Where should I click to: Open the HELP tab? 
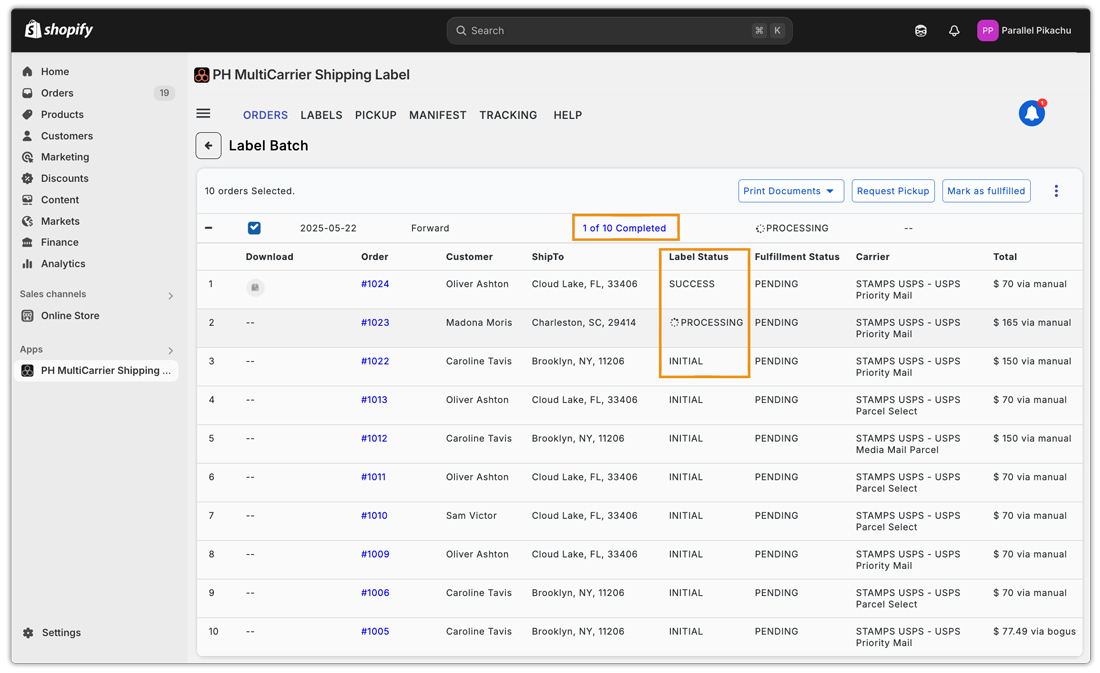click(568, 115)
